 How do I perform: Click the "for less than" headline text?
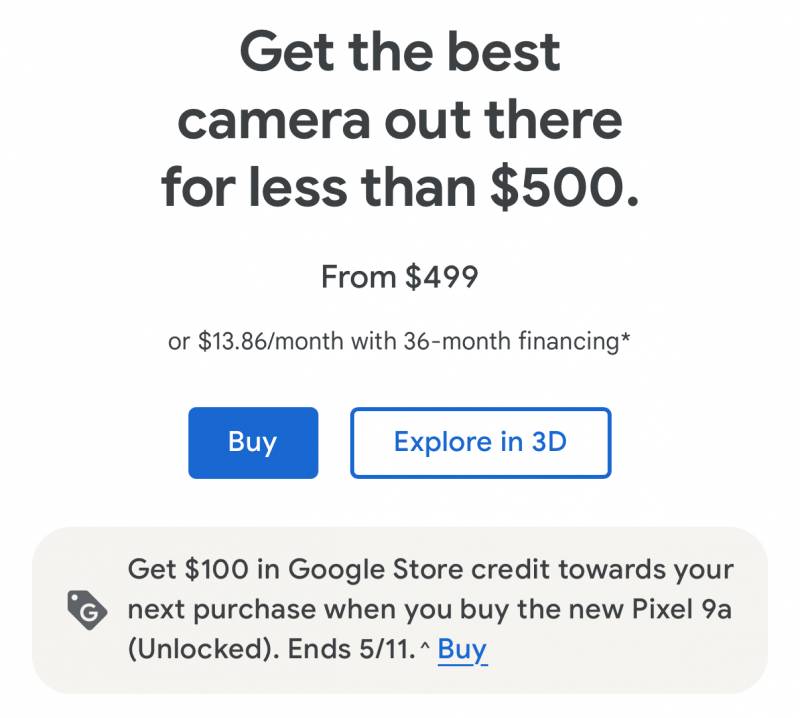[x=319, y=187]
